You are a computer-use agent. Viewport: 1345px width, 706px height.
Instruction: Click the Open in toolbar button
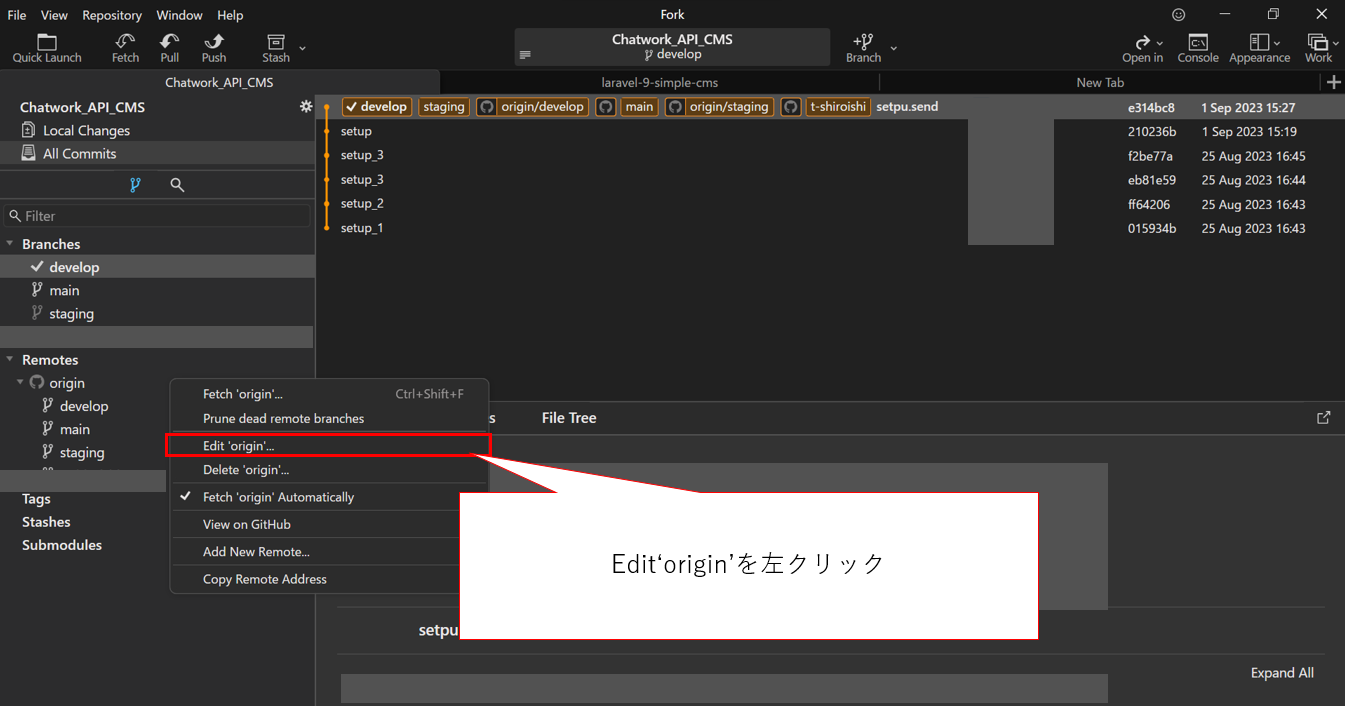[x=1143, y=48]
